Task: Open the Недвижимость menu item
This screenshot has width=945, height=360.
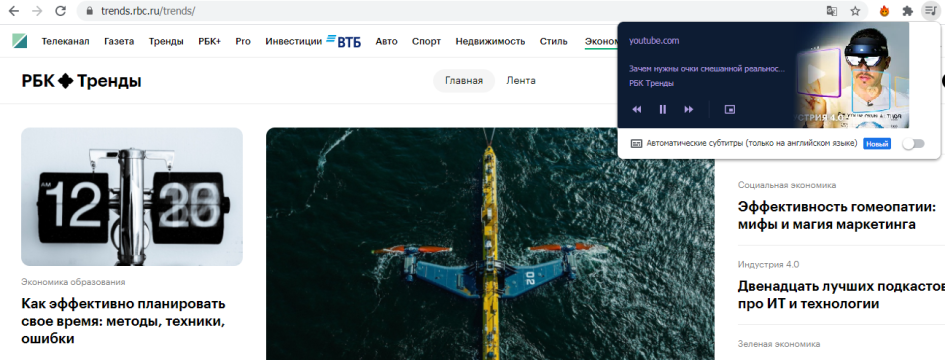Action: pyautogui.click(x=490, y=41)
